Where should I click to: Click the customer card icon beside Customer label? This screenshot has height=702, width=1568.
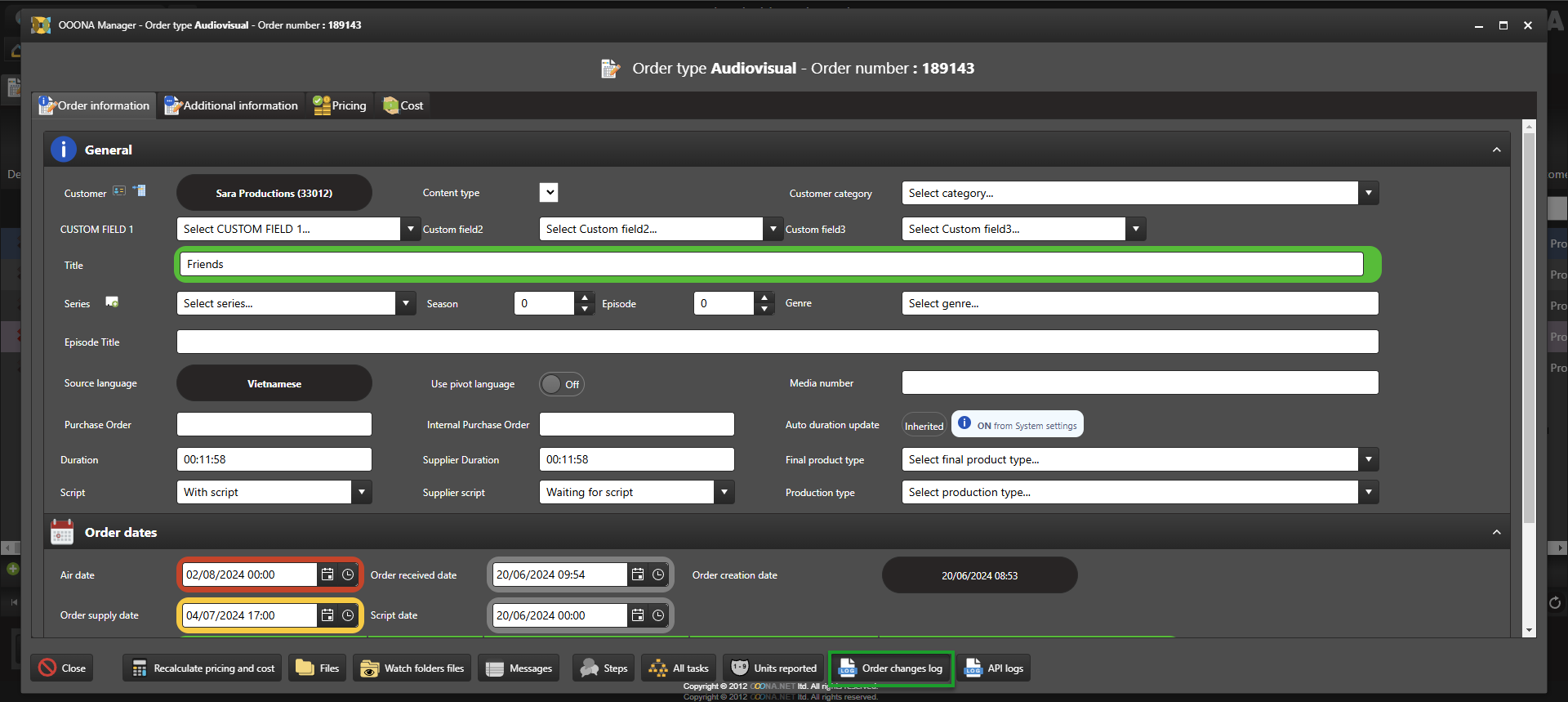coord(119,191)
